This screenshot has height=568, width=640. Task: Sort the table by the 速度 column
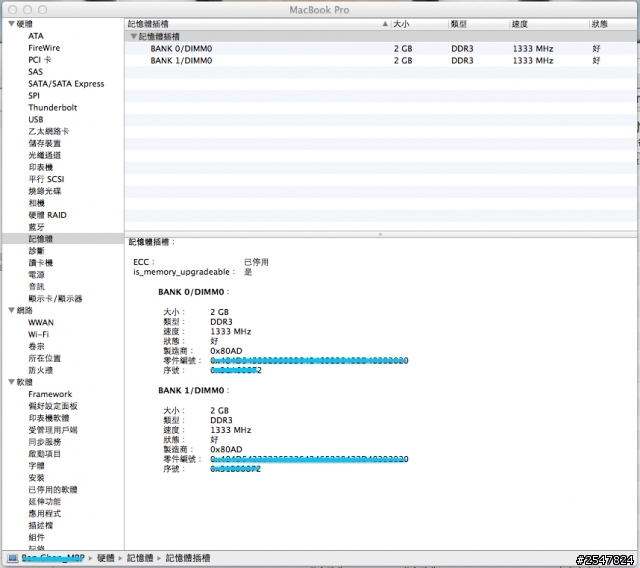[x=520, y=24]
